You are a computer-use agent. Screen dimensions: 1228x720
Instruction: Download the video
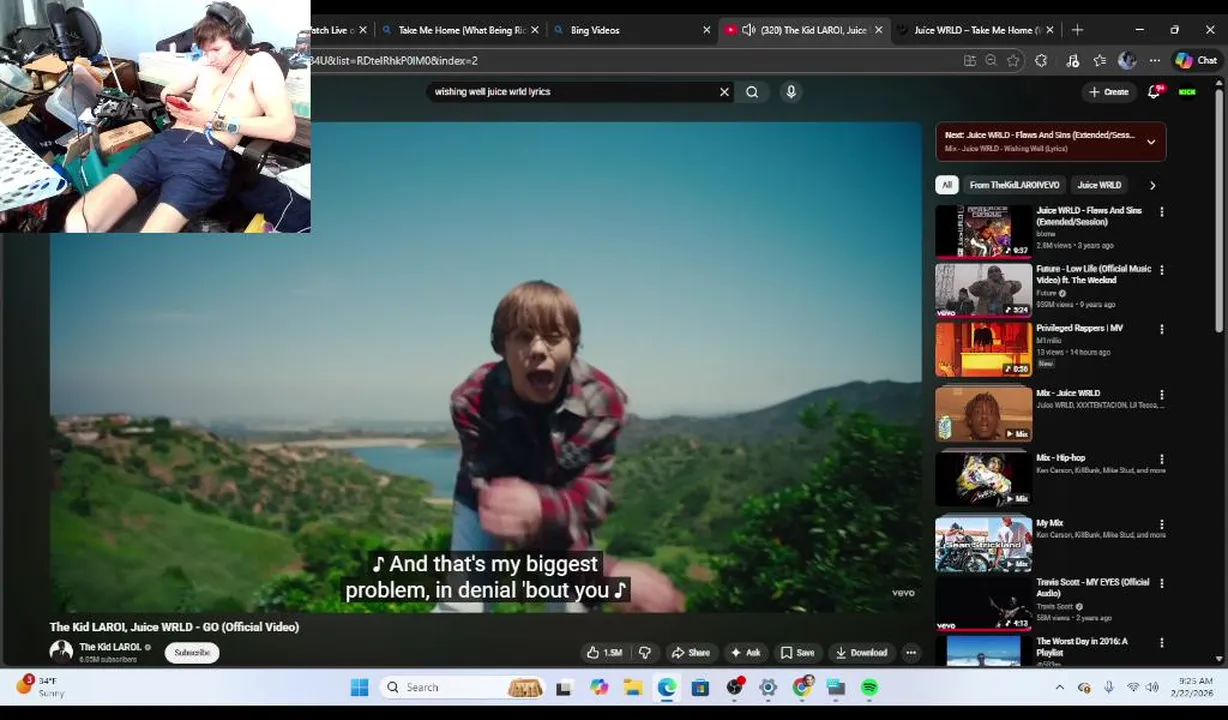coord(859,653)
